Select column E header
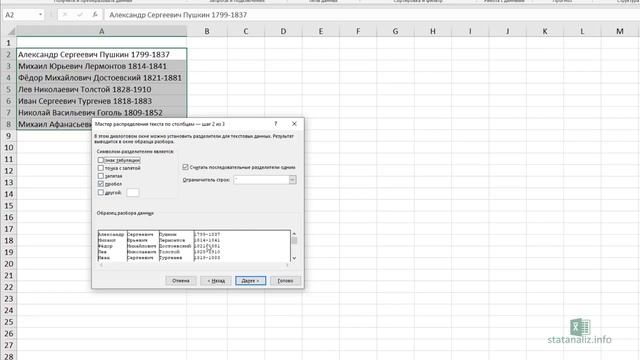 click(x=321, y=31)
